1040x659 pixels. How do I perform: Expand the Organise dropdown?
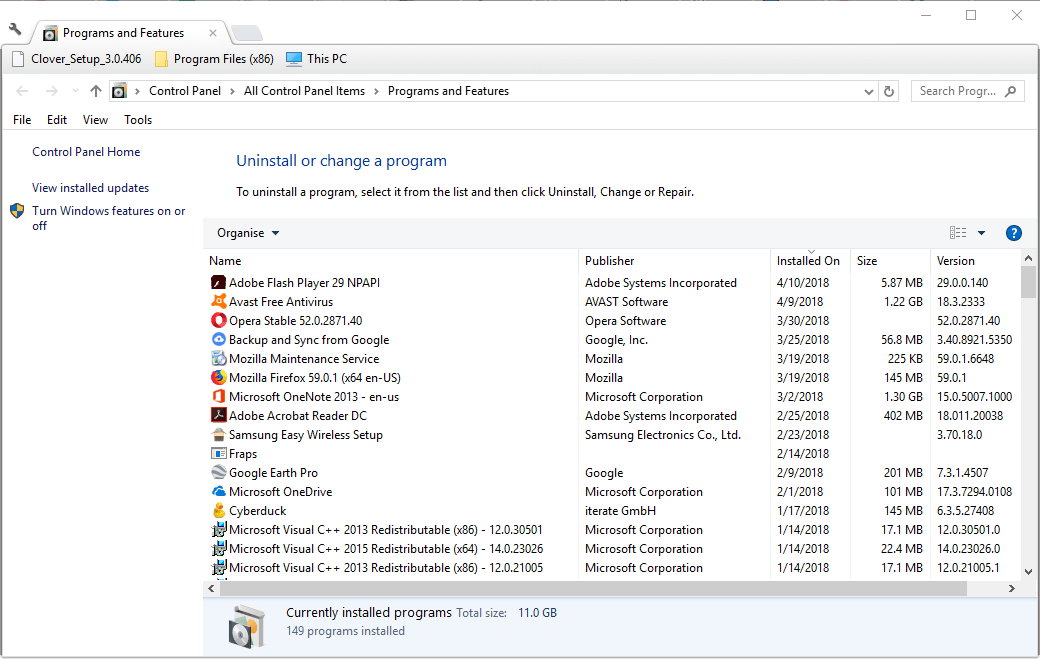(x=248, y=233)
